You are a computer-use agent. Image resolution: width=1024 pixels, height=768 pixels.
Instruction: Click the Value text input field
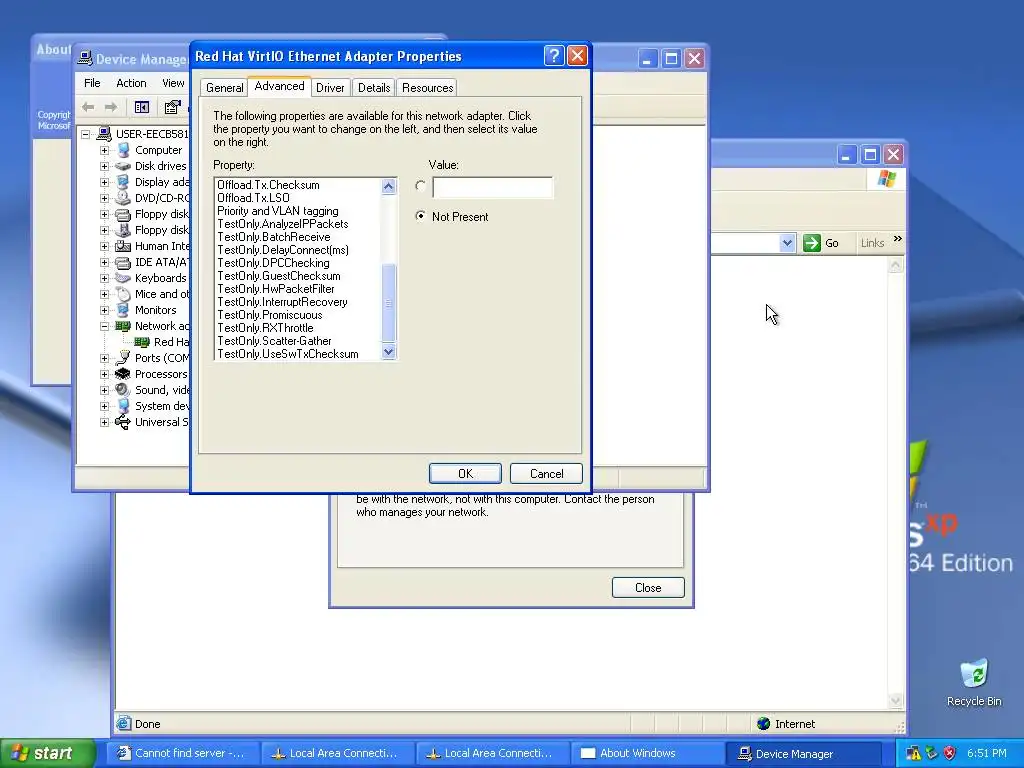pos(492,187)
